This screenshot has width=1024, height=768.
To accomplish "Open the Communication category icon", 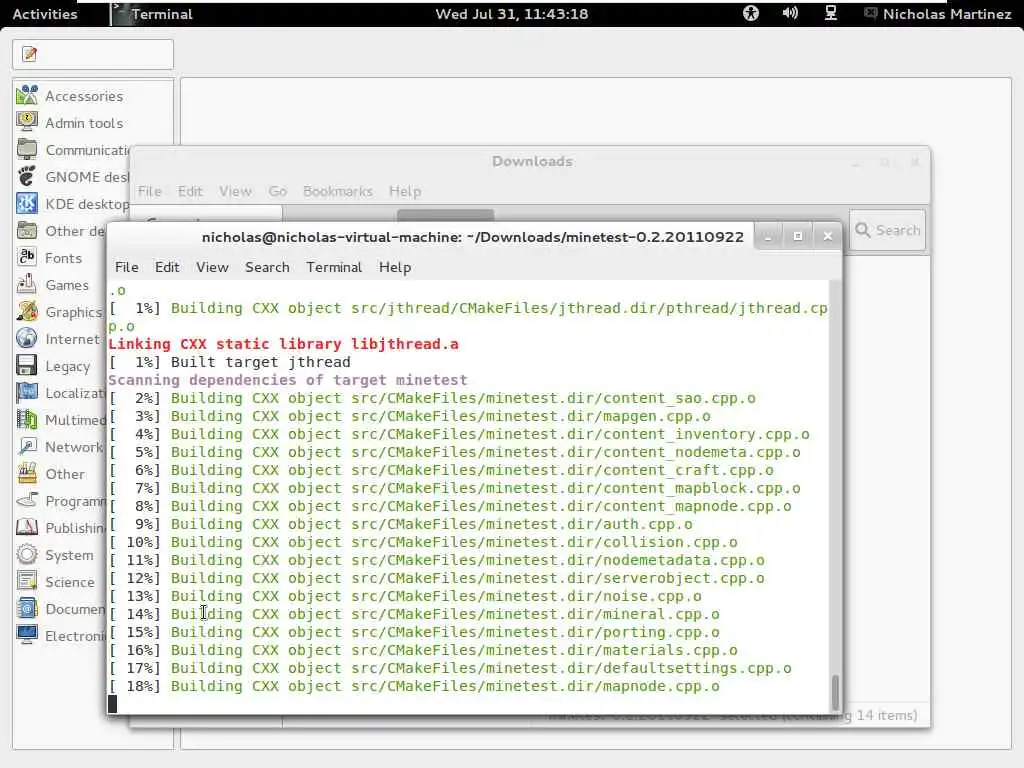I will (x=27, y=150).
